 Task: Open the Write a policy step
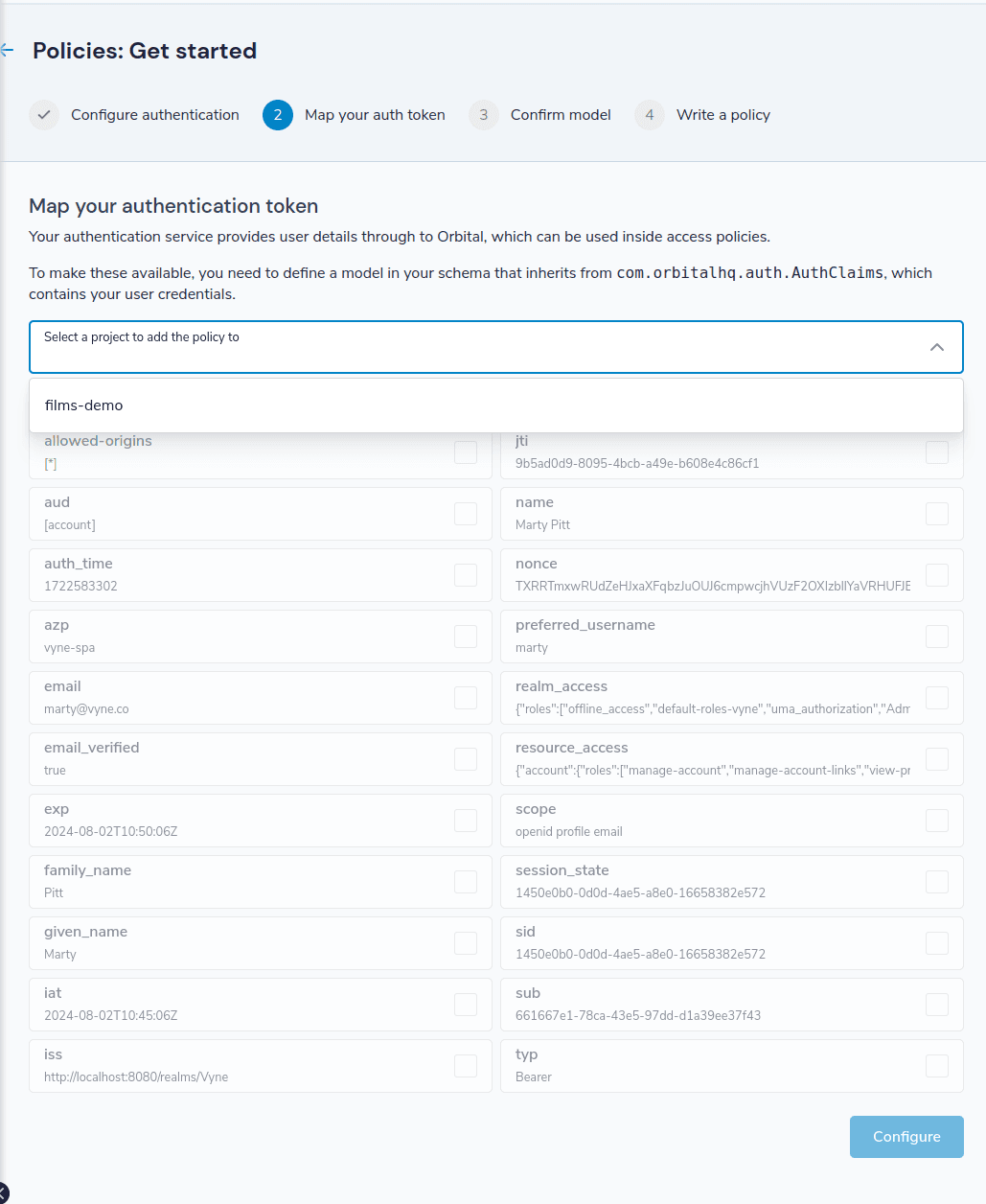[x=723, y=115]
